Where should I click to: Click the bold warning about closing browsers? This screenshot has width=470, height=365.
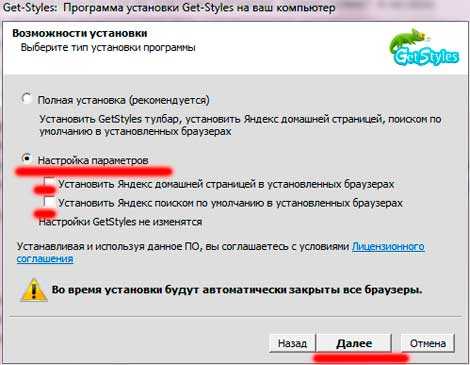coord(237,290)
